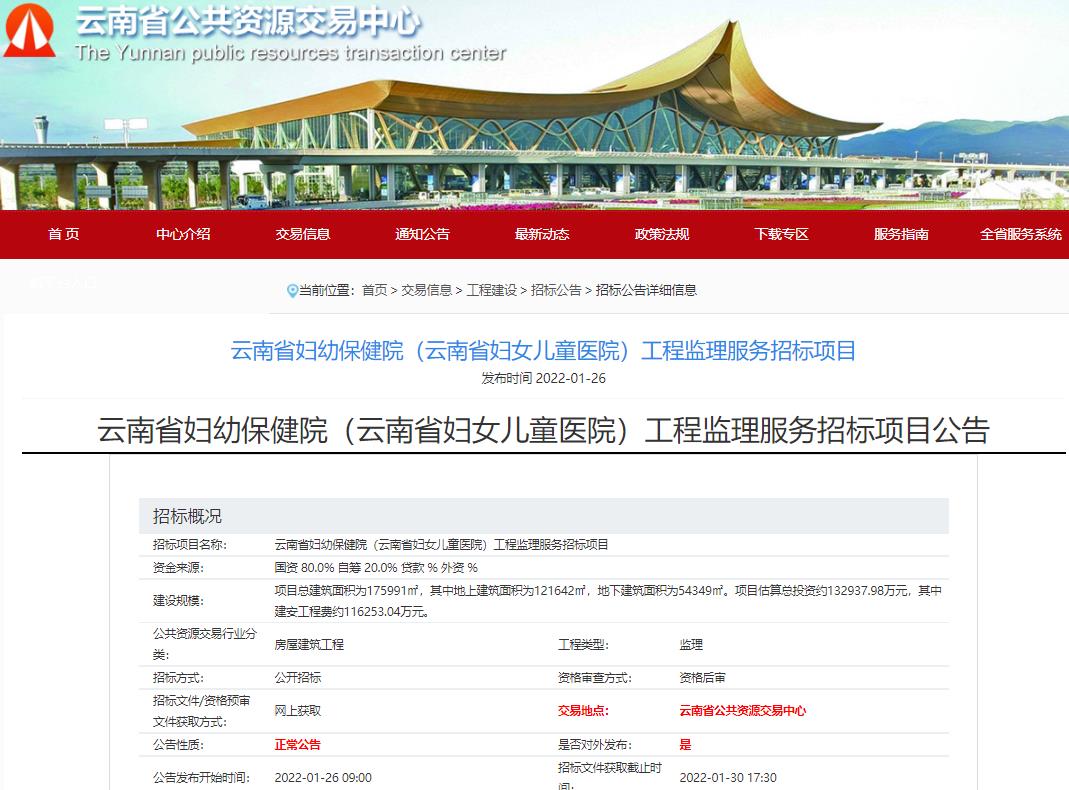
Task: Click the 公开招标 value
Action: click(x=297, y=678)
